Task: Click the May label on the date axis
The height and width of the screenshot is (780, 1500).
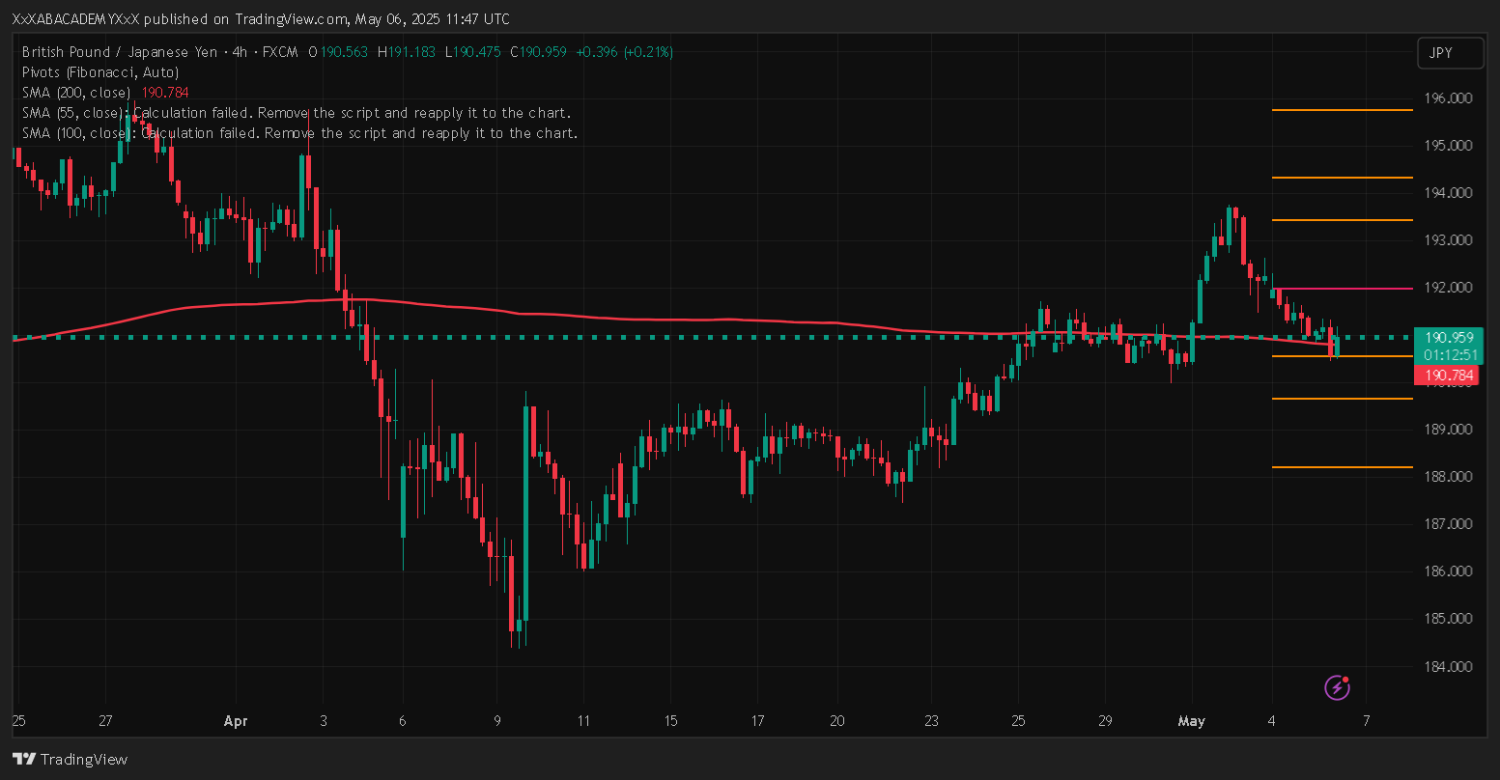Action: [1191, 721]
